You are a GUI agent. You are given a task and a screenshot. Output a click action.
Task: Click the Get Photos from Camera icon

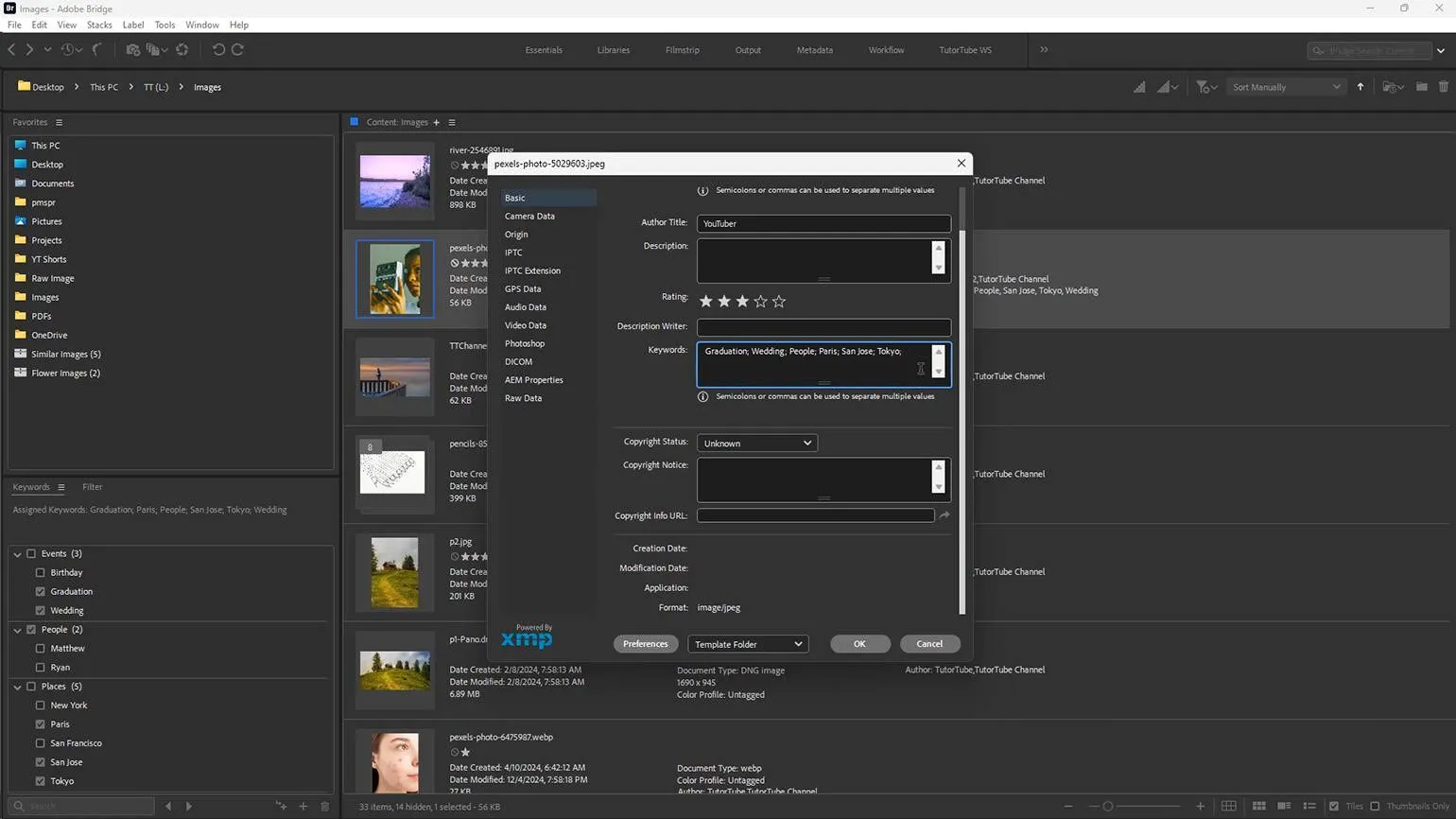coord(132,50)
